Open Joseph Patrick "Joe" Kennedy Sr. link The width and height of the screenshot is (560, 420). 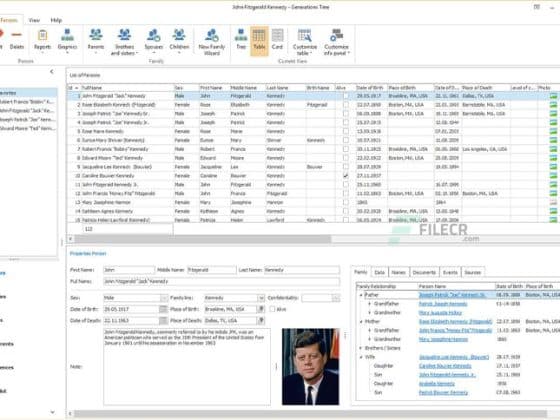[452, 295]
